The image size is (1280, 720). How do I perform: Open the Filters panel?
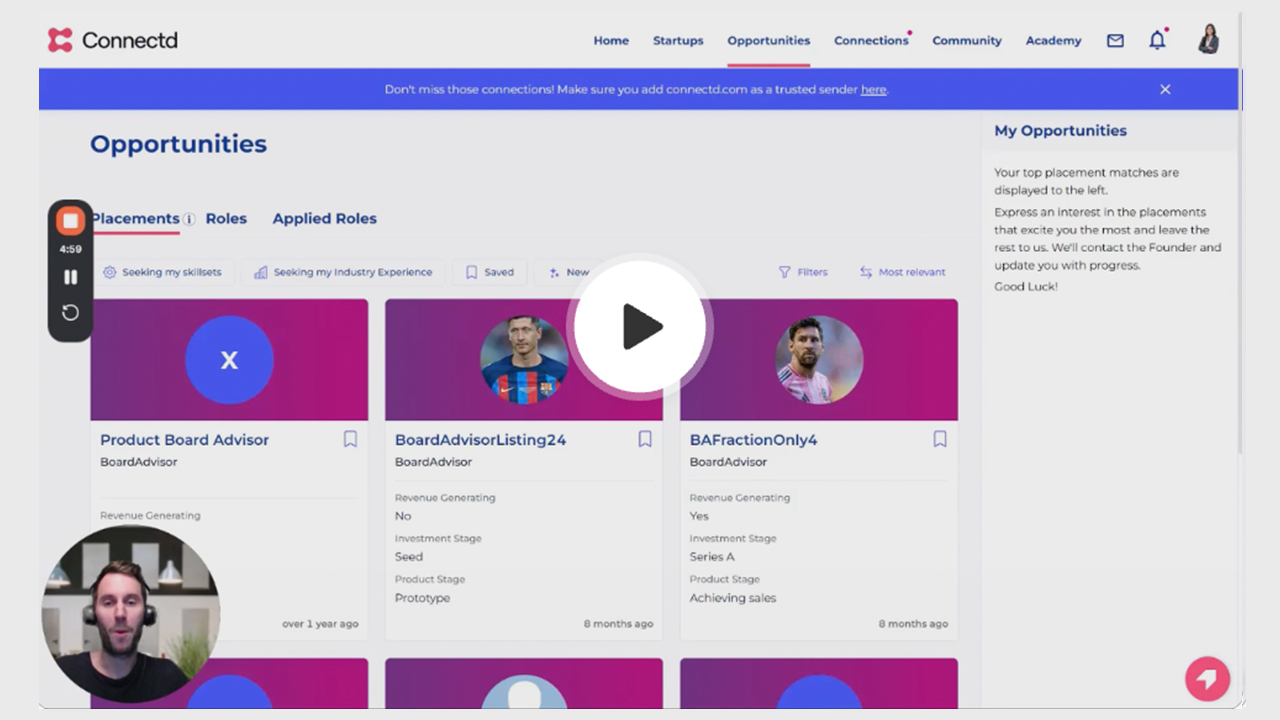click(803, 272)
